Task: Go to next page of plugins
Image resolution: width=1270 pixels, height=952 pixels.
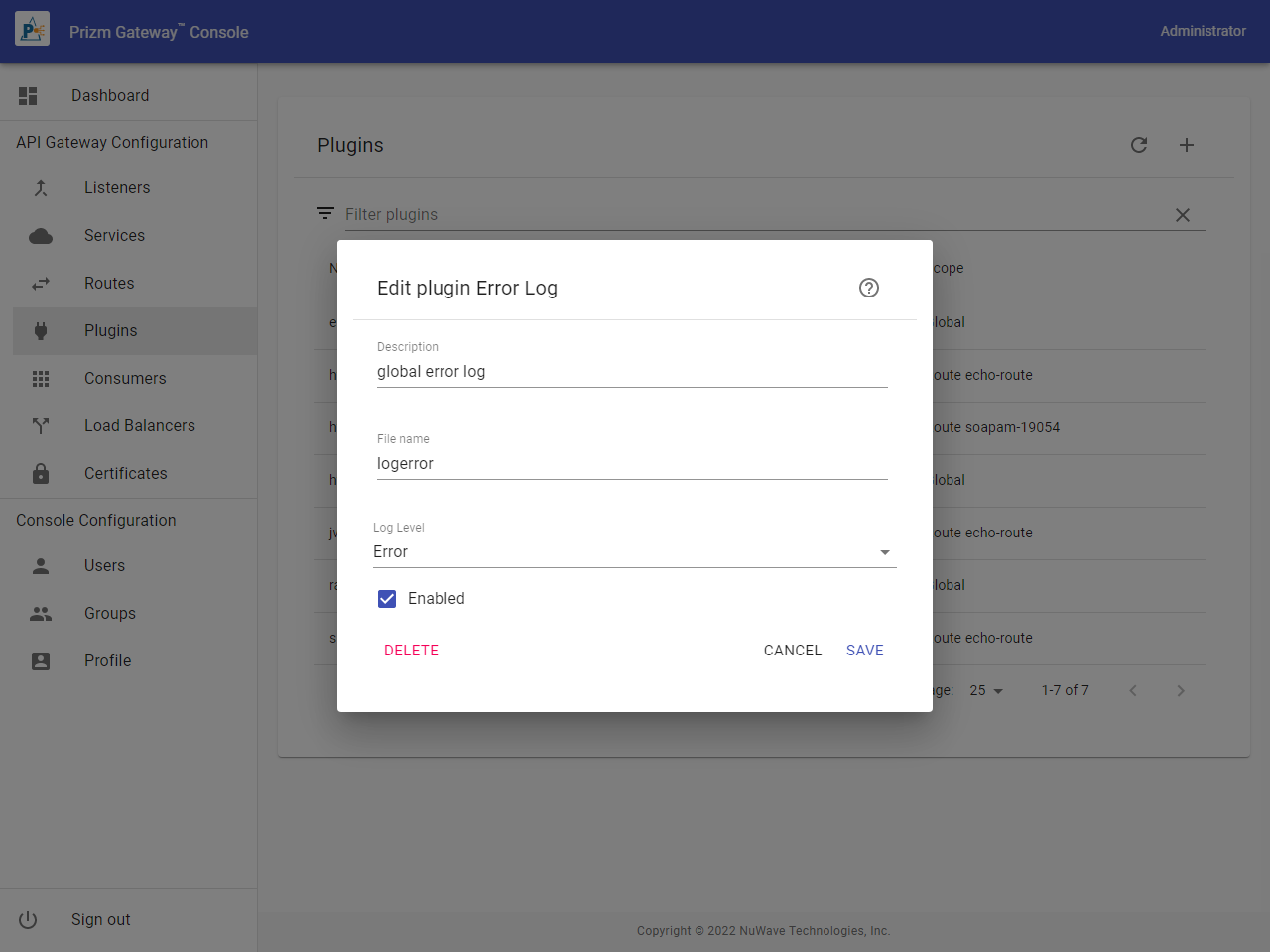Action: click(x=1181, y=691)
